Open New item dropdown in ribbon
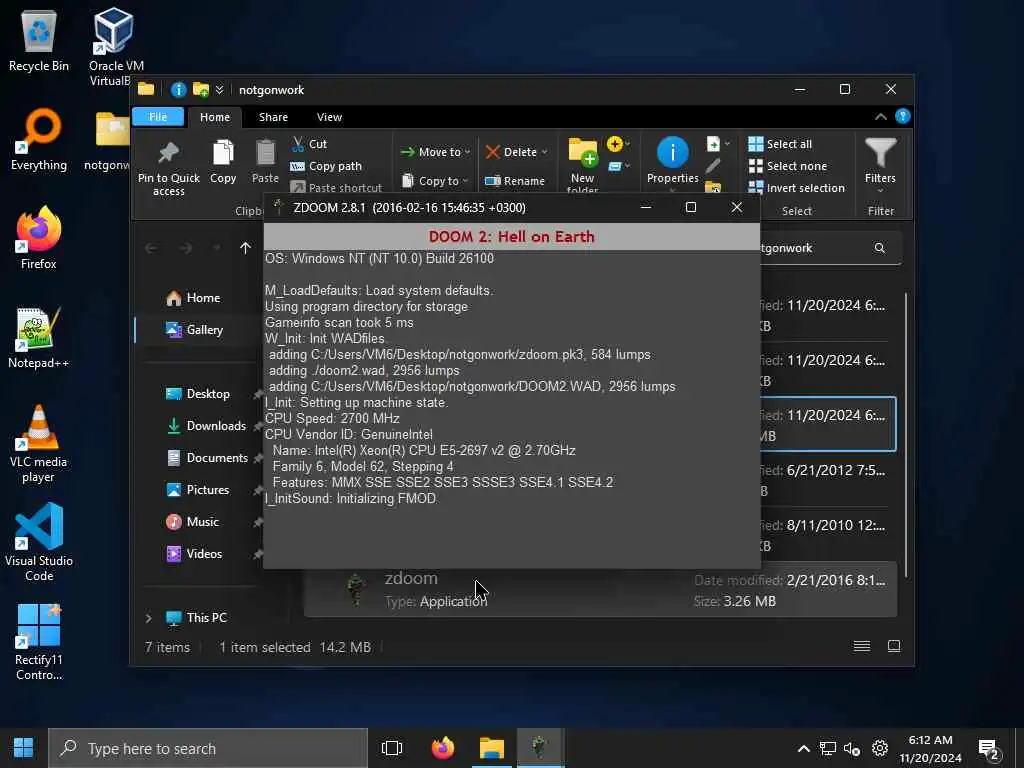Viewport: 1024px width, 768px height. pos(618,144)
